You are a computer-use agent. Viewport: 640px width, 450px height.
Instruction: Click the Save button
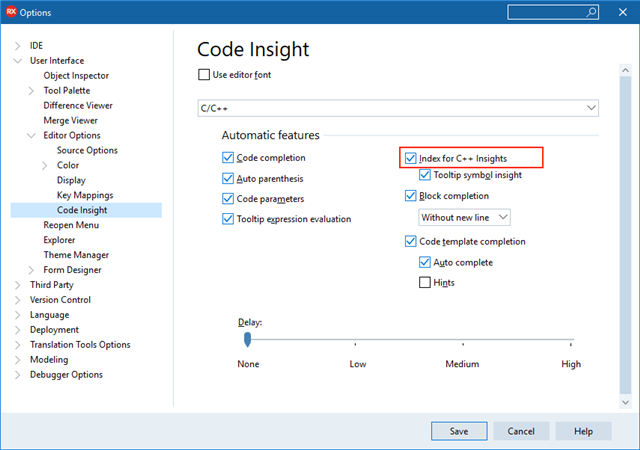coord(459,431)
